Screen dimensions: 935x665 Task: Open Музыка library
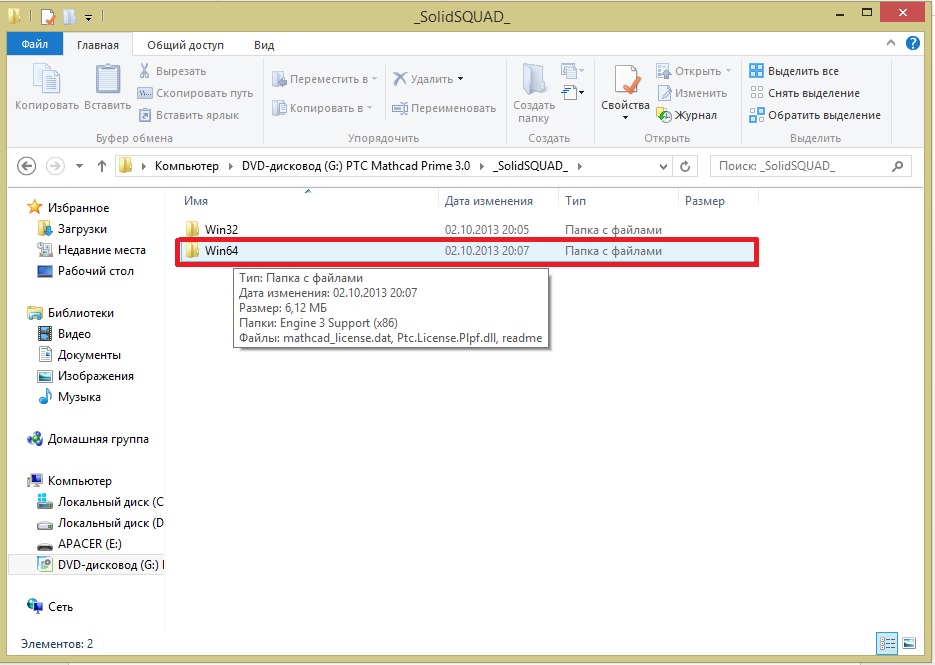[x=79, y=397]
